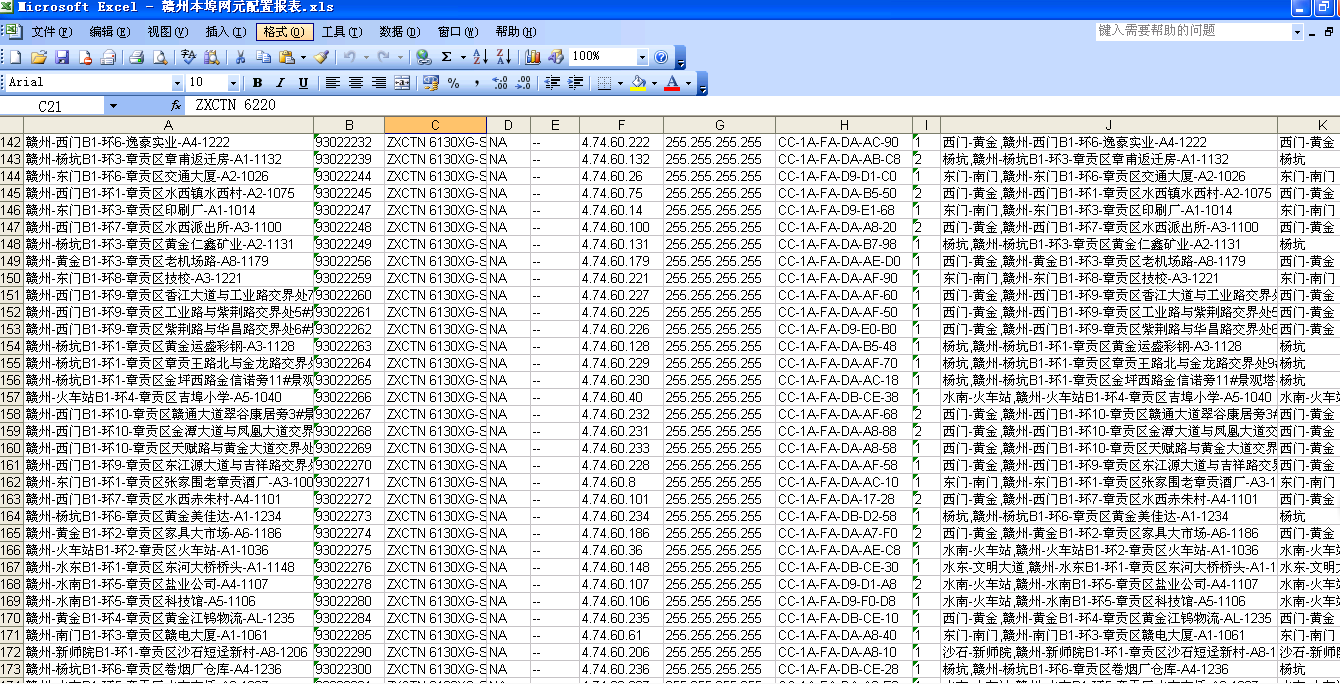Image resolution: width=1340 pixels, height=684 pixels.
Task: Expand fill color palette arrow
Action: pos(654,82)
